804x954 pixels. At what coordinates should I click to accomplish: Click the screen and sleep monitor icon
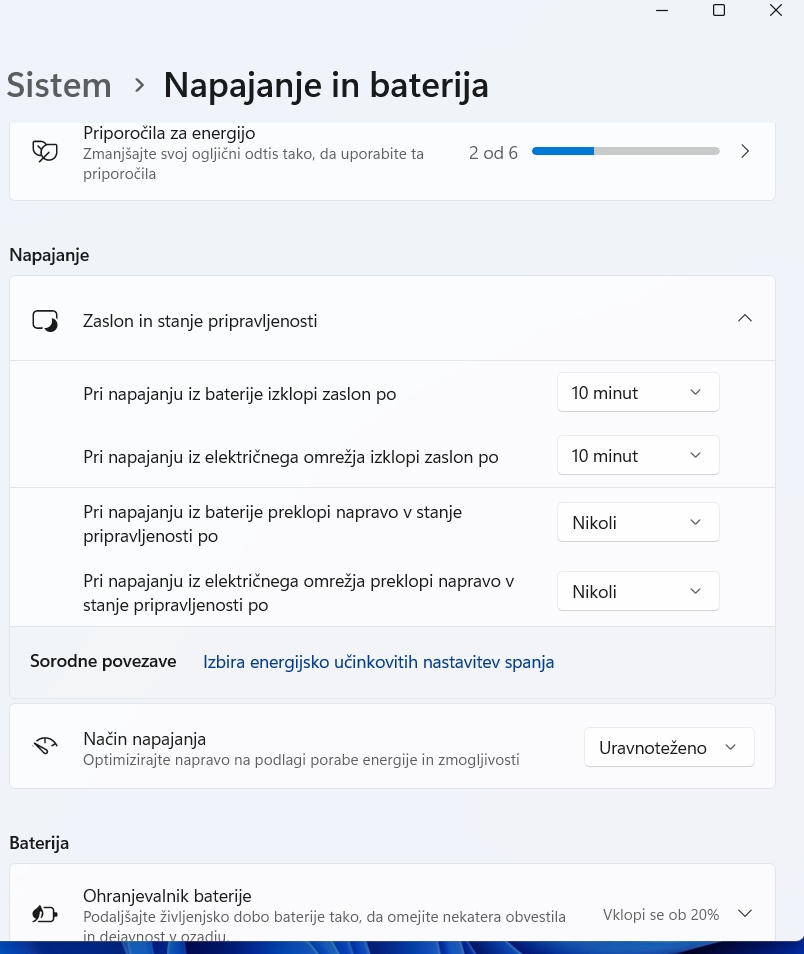click(45, 321)
